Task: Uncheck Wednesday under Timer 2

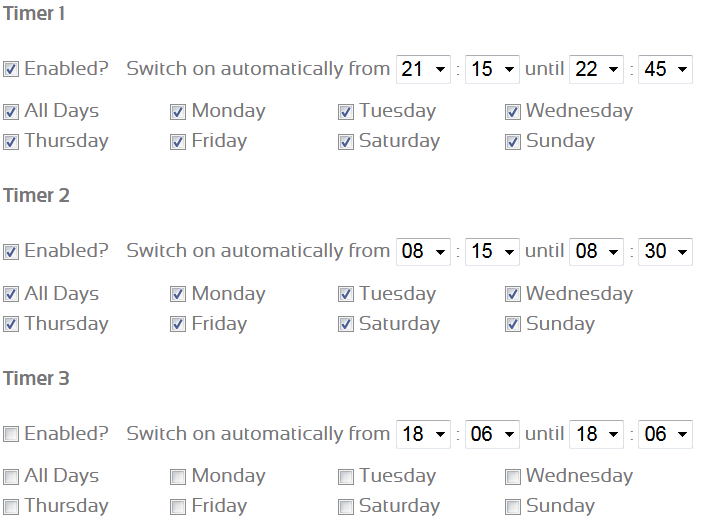Action: [x=513, y=294]
